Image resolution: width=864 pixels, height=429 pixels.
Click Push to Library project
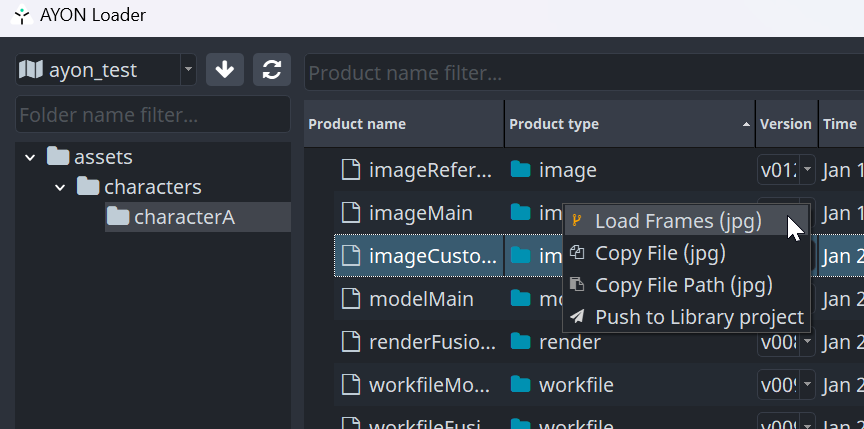coord(698,317)
